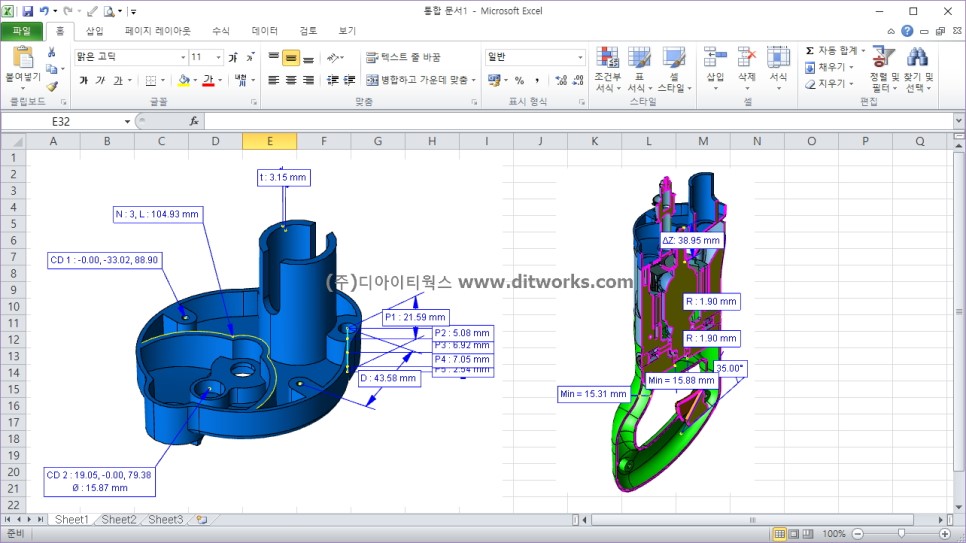Apply the yellow fill color
Image resolution: width=966 pixels, height=543 pixels.
coord(184,80)
